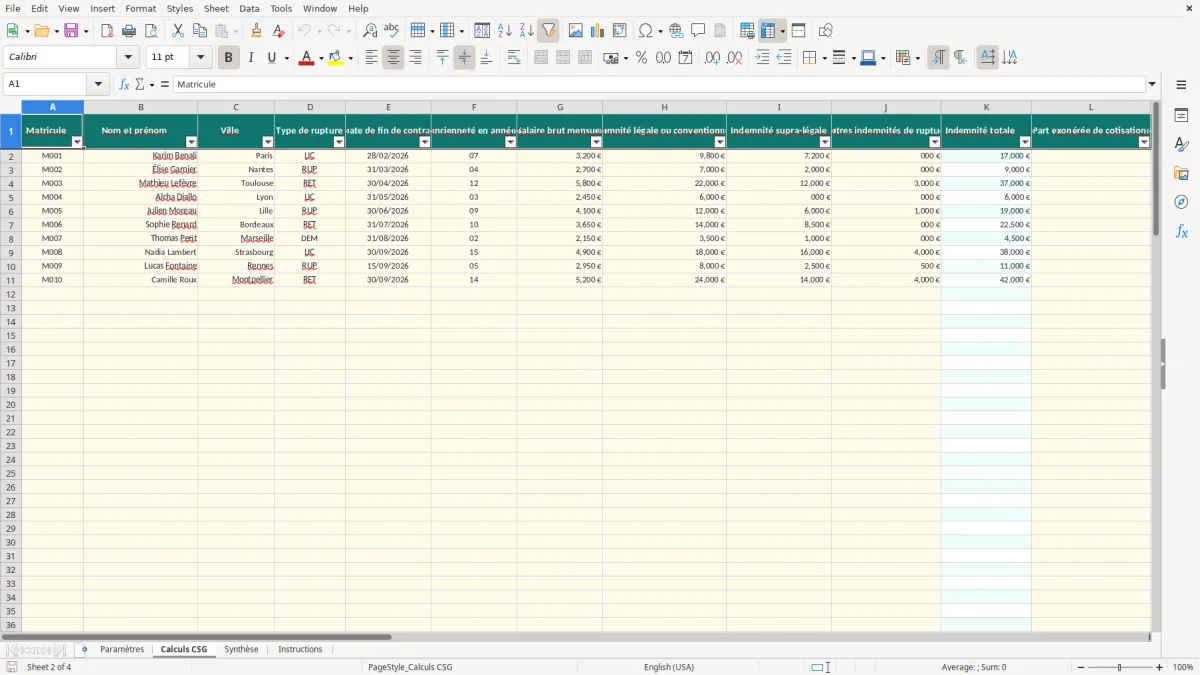
Task: Open the Font Name dropdown
Action: [128, 58]
